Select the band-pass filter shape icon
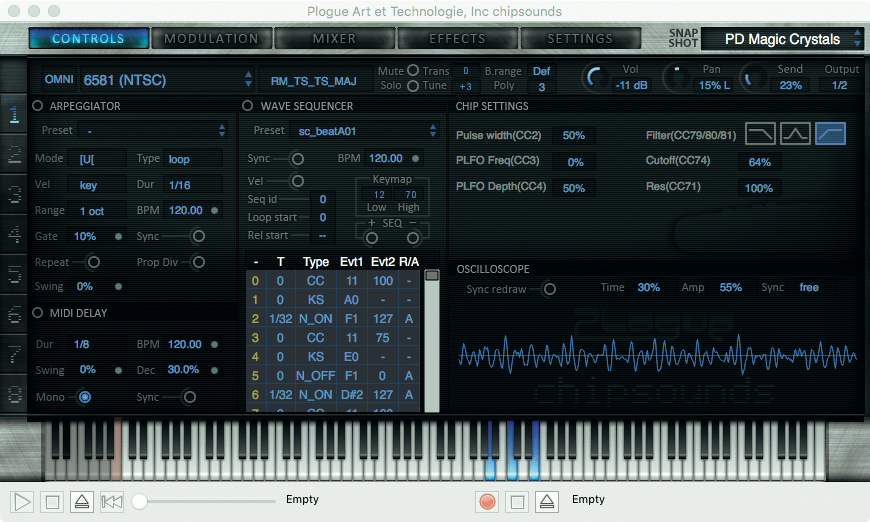 coord(795,133)
